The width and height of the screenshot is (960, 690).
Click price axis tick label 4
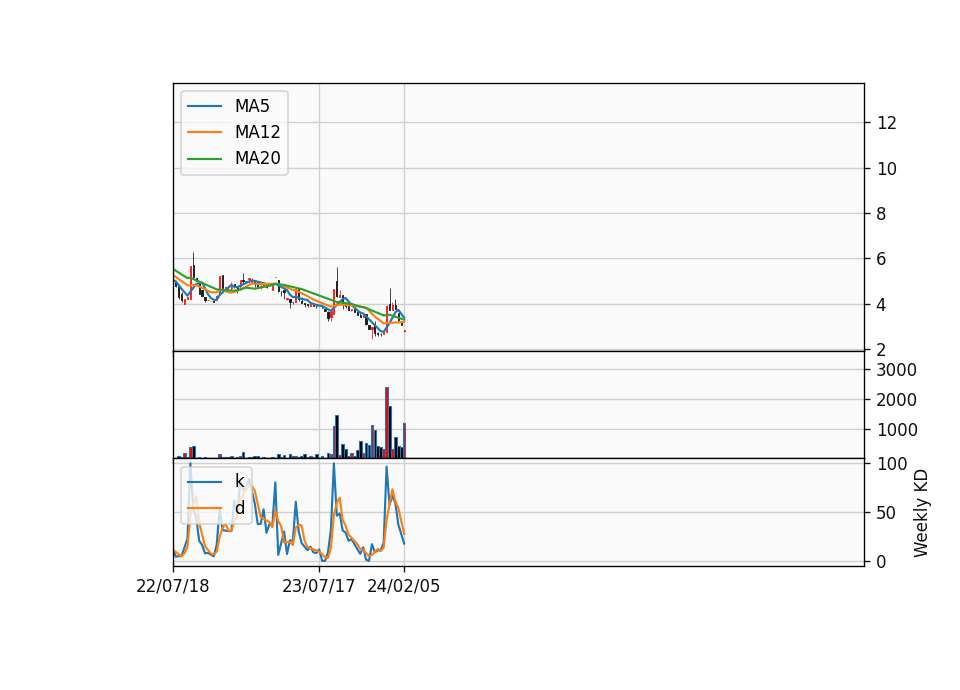point(882,305)
